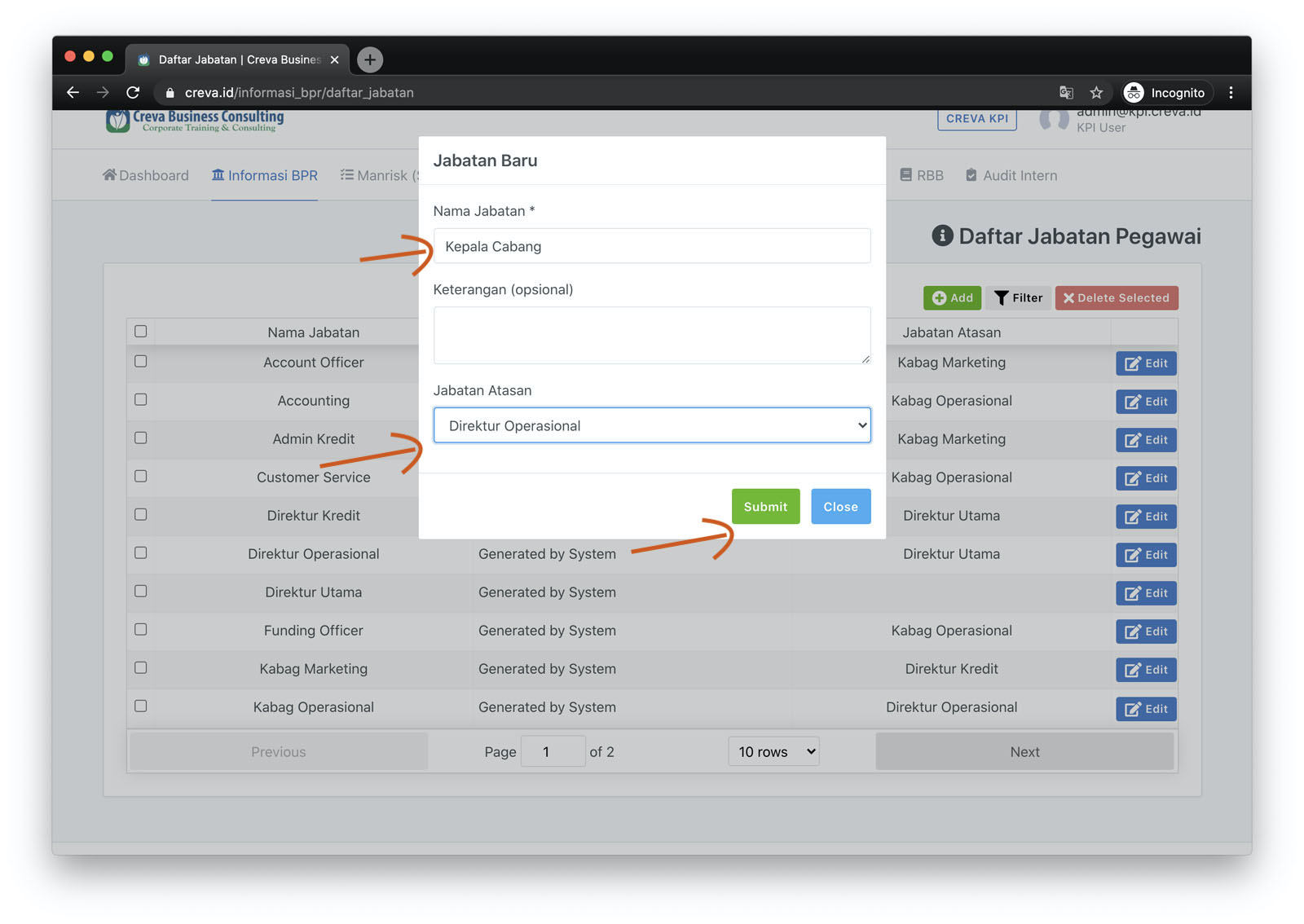Screen dimensions: 1304x924
Task: Open the 10 rows page-size dropdown
Action: coord(773,751)
